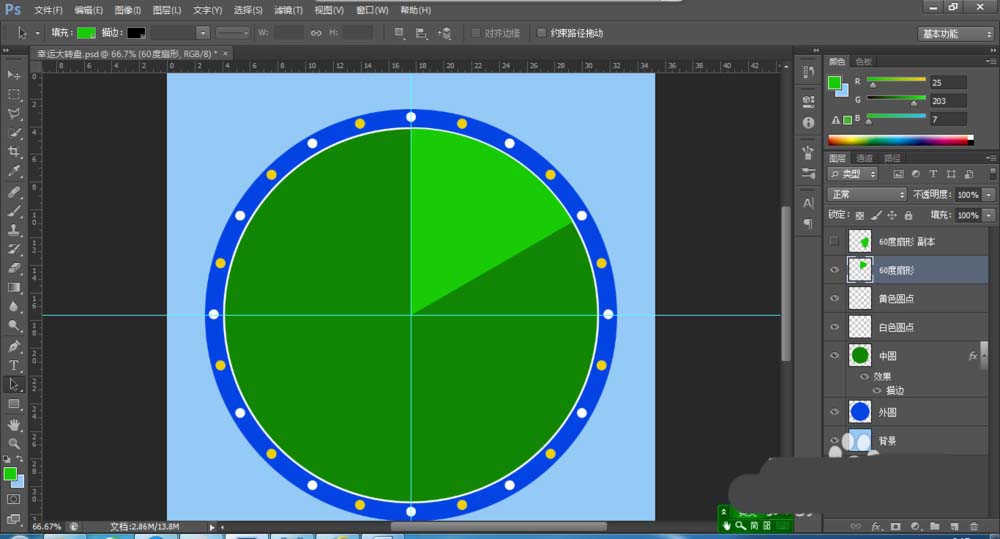
Task: Pick the Hand tool in the toolbox
Action: (14, 424)
